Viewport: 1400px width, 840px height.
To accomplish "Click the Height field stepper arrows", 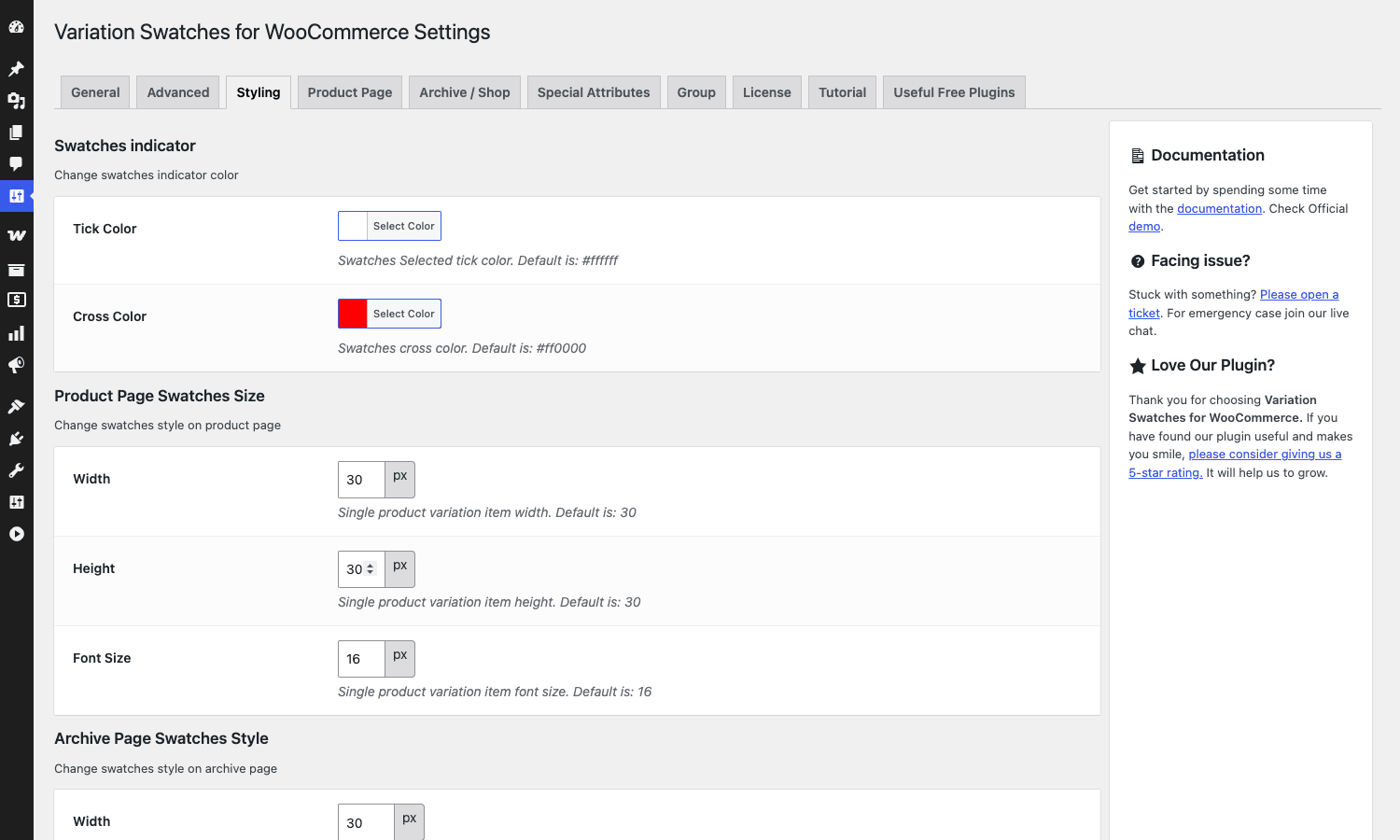I will point(371,569).
